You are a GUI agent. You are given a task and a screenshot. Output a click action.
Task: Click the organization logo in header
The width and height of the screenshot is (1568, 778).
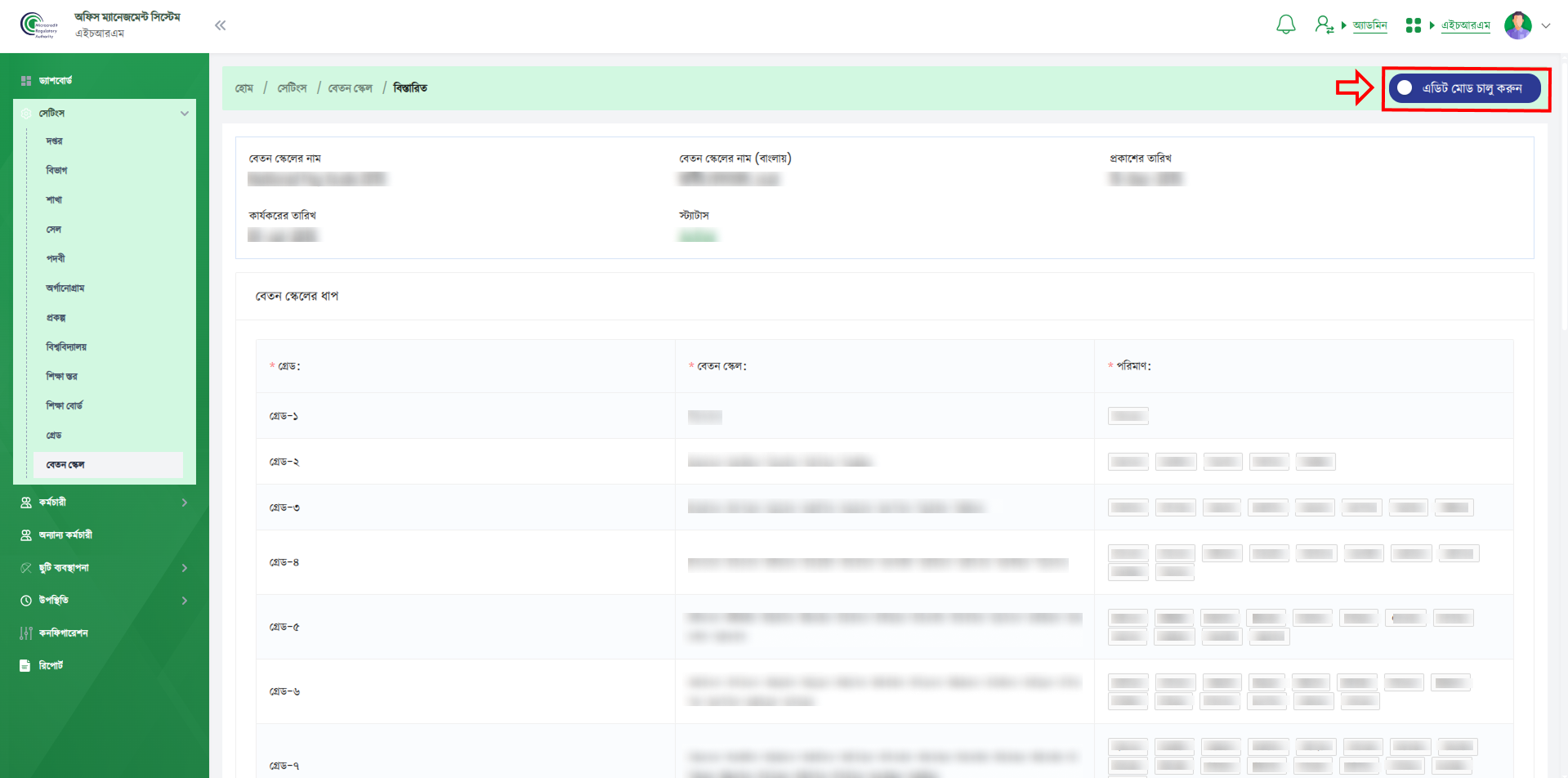38,25
